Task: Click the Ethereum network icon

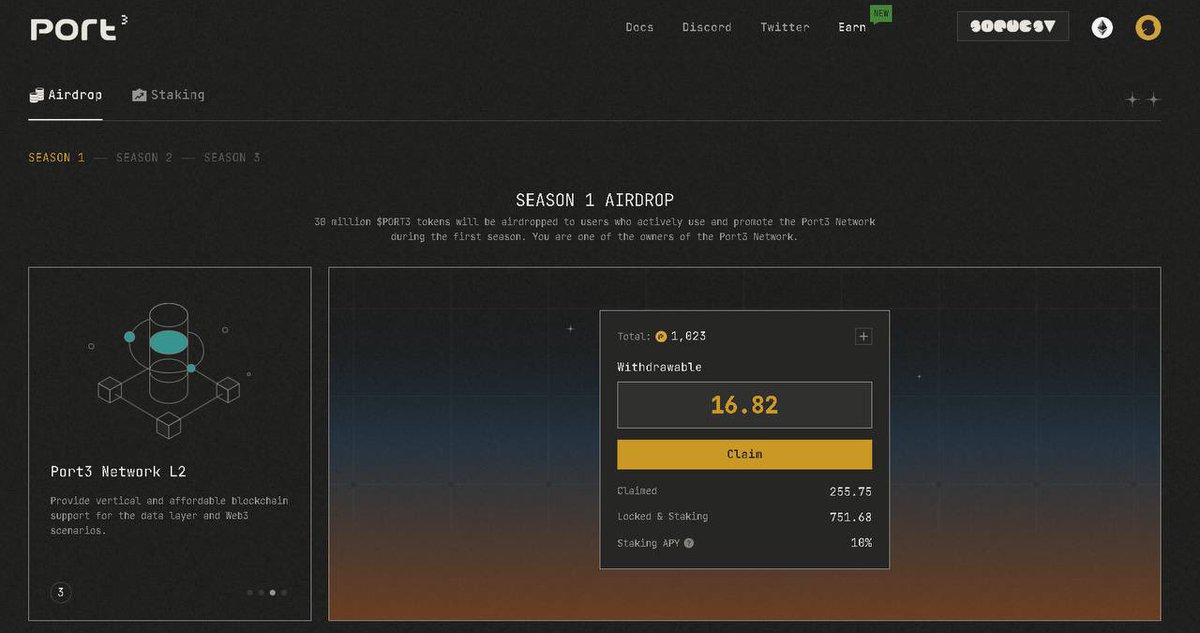Action: [x=1102, y=27]
